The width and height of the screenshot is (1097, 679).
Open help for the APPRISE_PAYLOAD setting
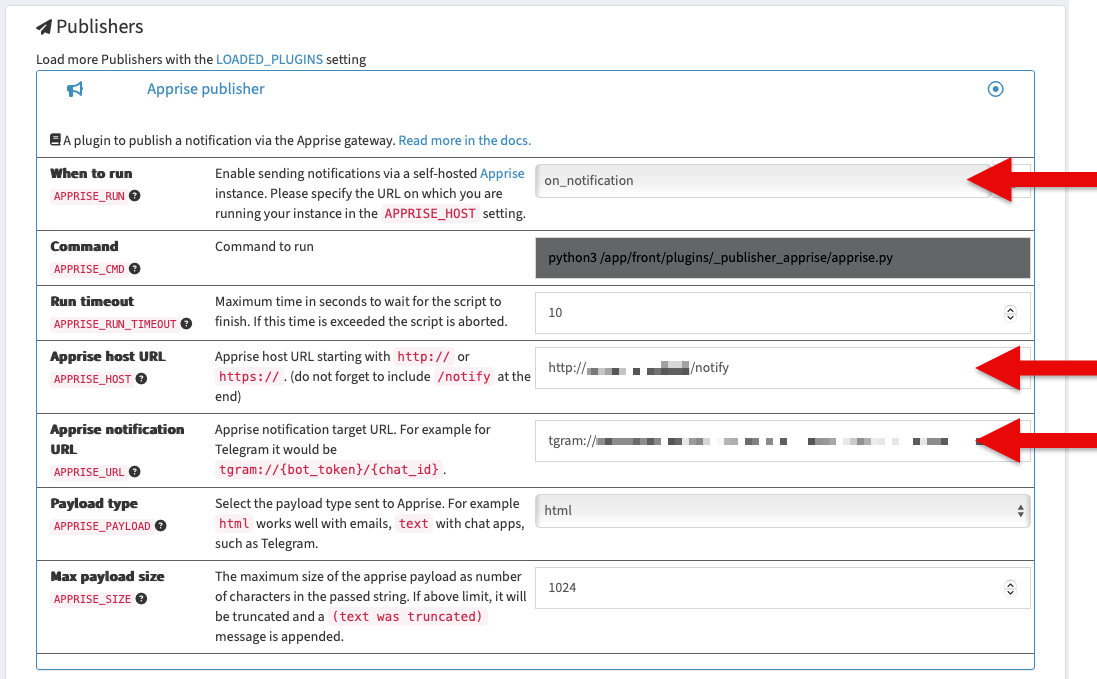click(160, 526)
